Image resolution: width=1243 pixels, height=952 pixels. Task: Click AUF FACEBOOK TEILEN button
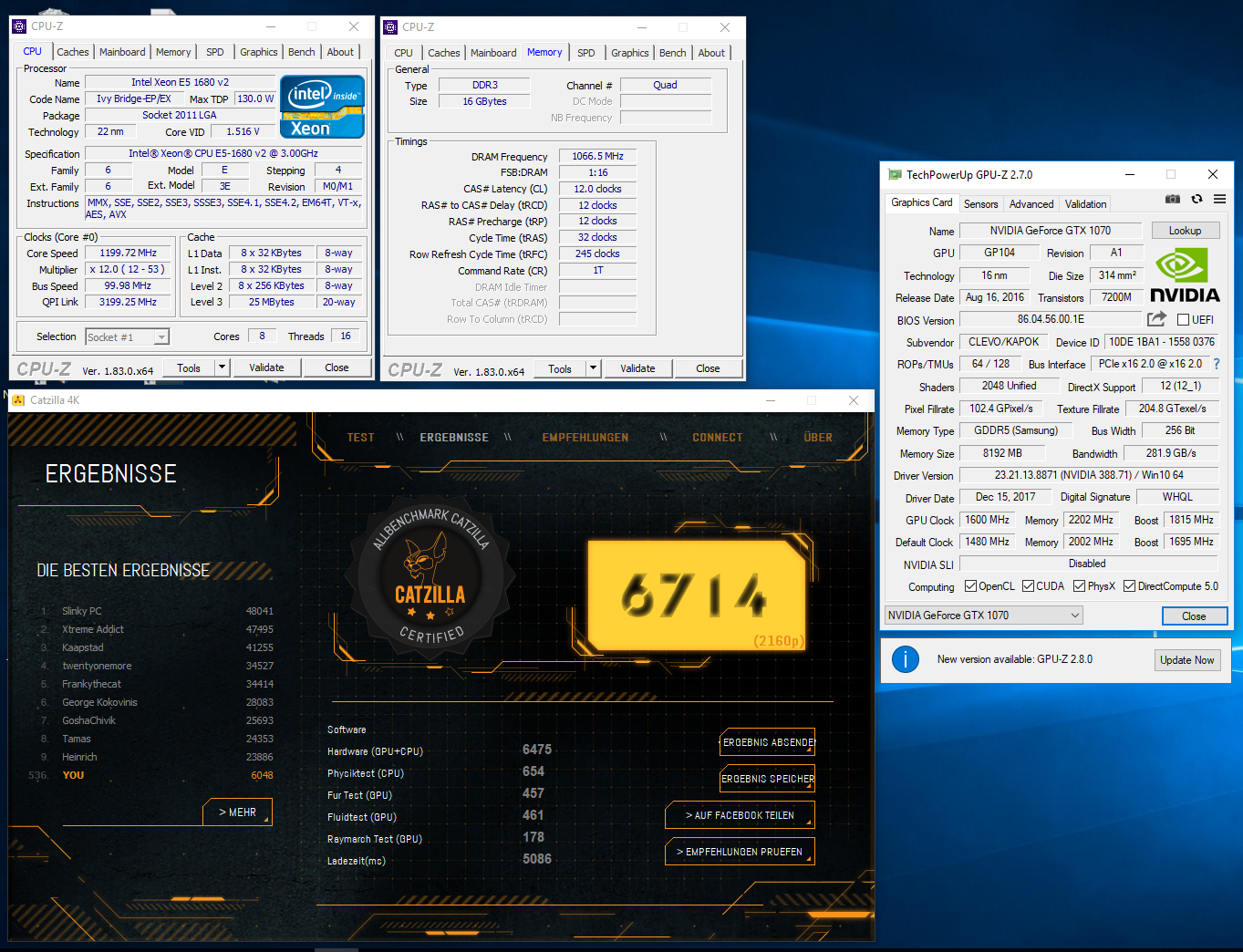740,815
